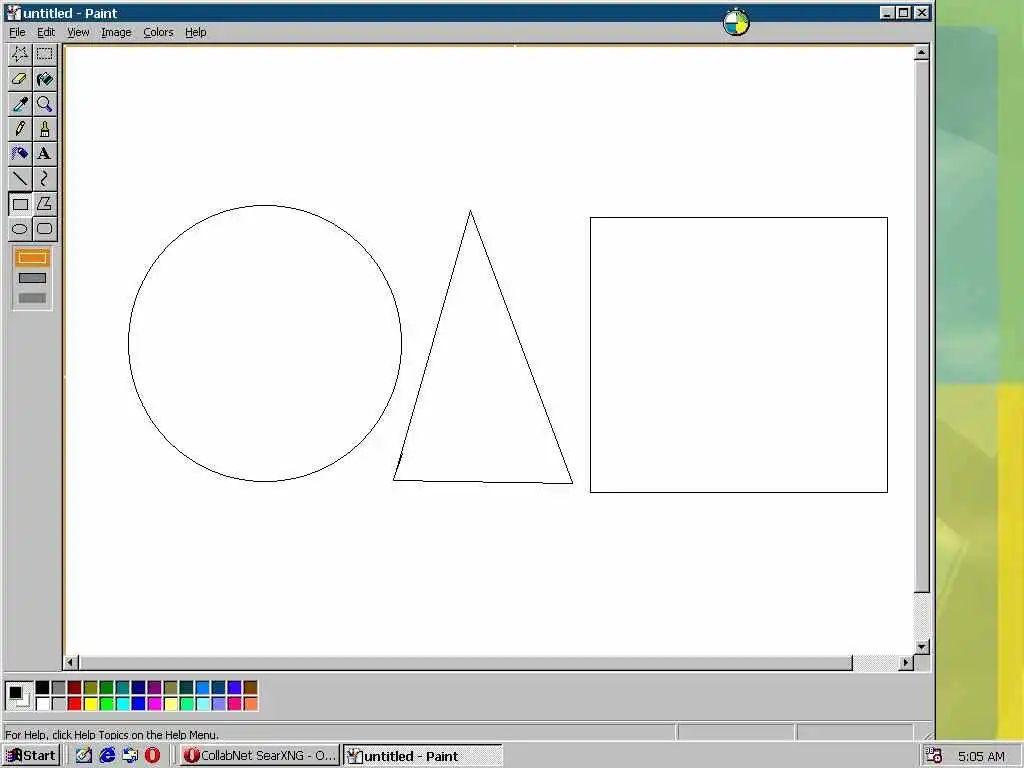The width and height of the screenshot is (1024, 768).
Task: Pick the bright yellow color swatch
Action: pos(90,703)
